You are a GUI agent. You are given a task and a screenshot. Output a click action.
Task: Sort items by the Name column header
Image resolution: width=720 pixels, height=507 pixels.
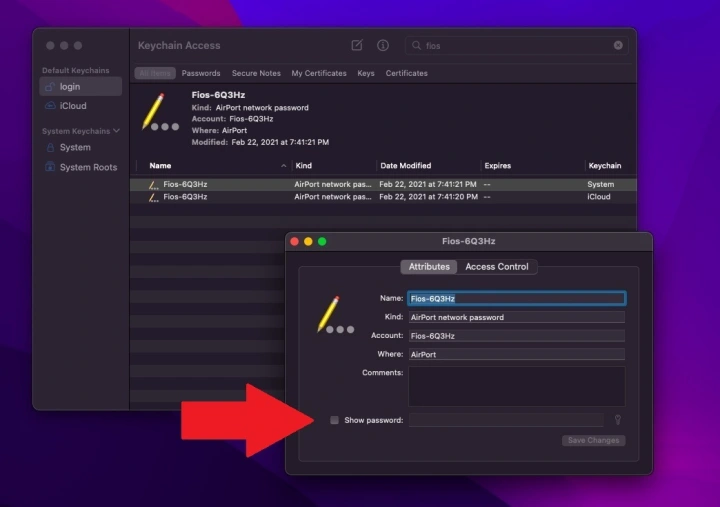point(160,165)
